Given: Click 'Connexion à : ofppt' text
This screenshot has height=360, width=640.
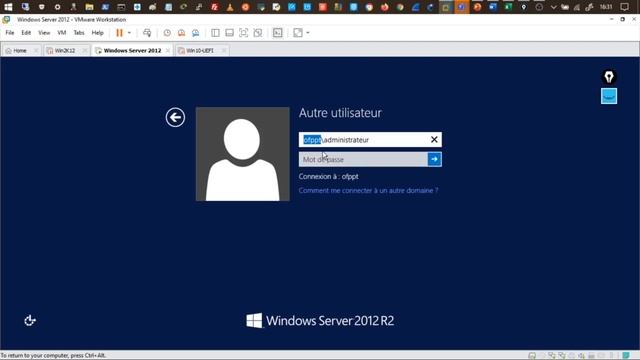Looking at the screenshot, I should pyautogui.click(x=329, y=177).
